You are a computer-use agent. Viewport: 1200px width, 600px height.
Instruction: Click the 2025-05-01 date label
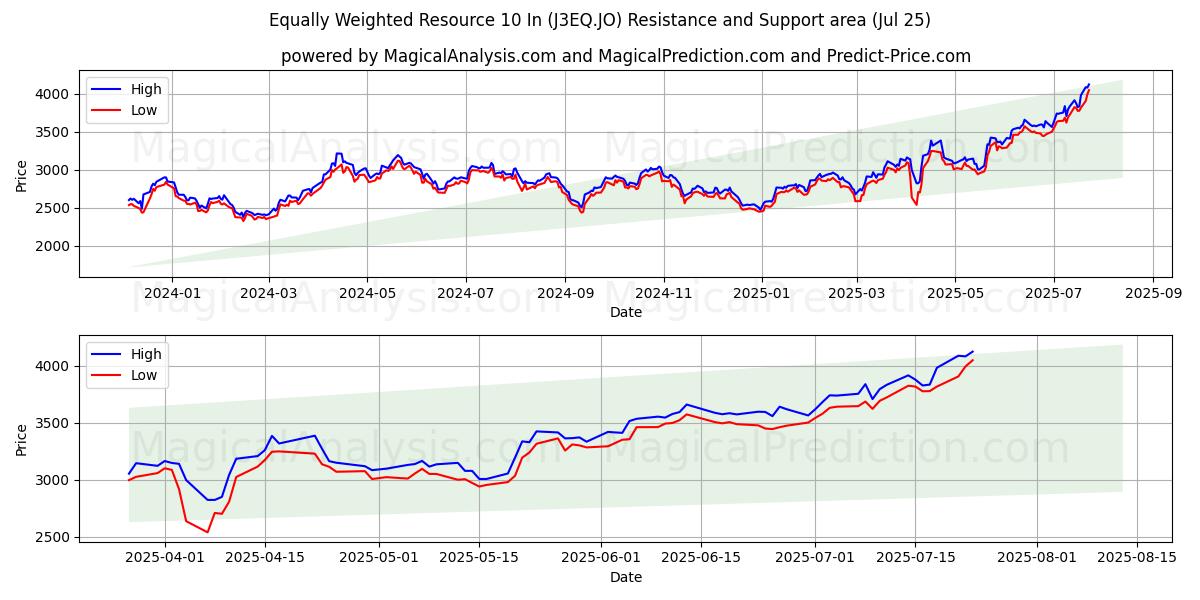pos(379,559)
